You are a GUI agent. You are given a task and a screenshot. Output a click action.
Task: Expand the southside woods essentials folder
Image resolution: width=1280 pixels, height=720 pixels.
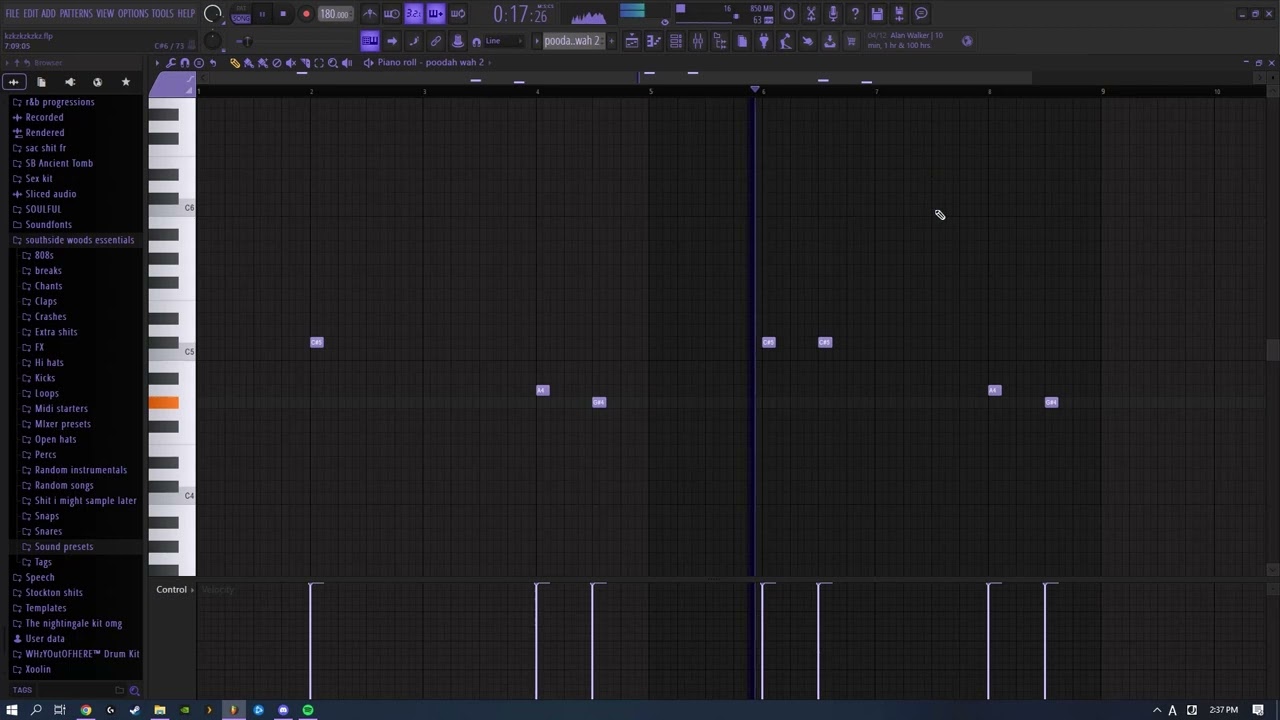pos(79,240)
